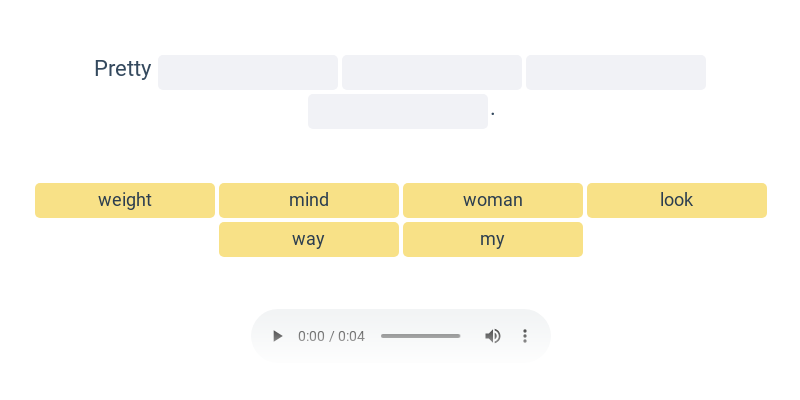Image resolution: width=800 pixels, height=400 pixels.
Task: Click the total duration "0:04" label
Action: [352, 336]
